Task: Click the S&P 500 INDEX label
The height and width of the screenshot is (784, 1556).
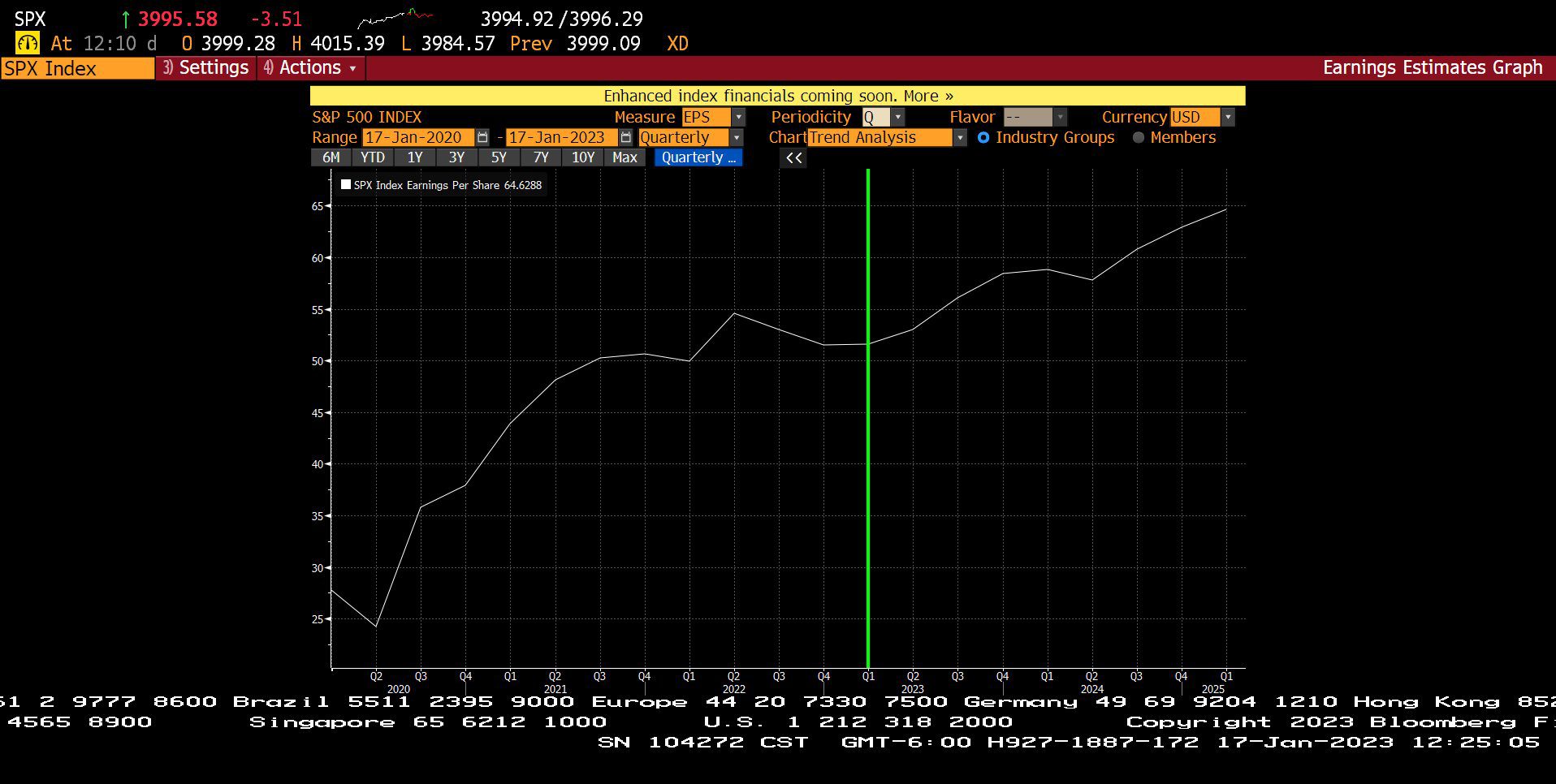Action: (x=367, y=118)
